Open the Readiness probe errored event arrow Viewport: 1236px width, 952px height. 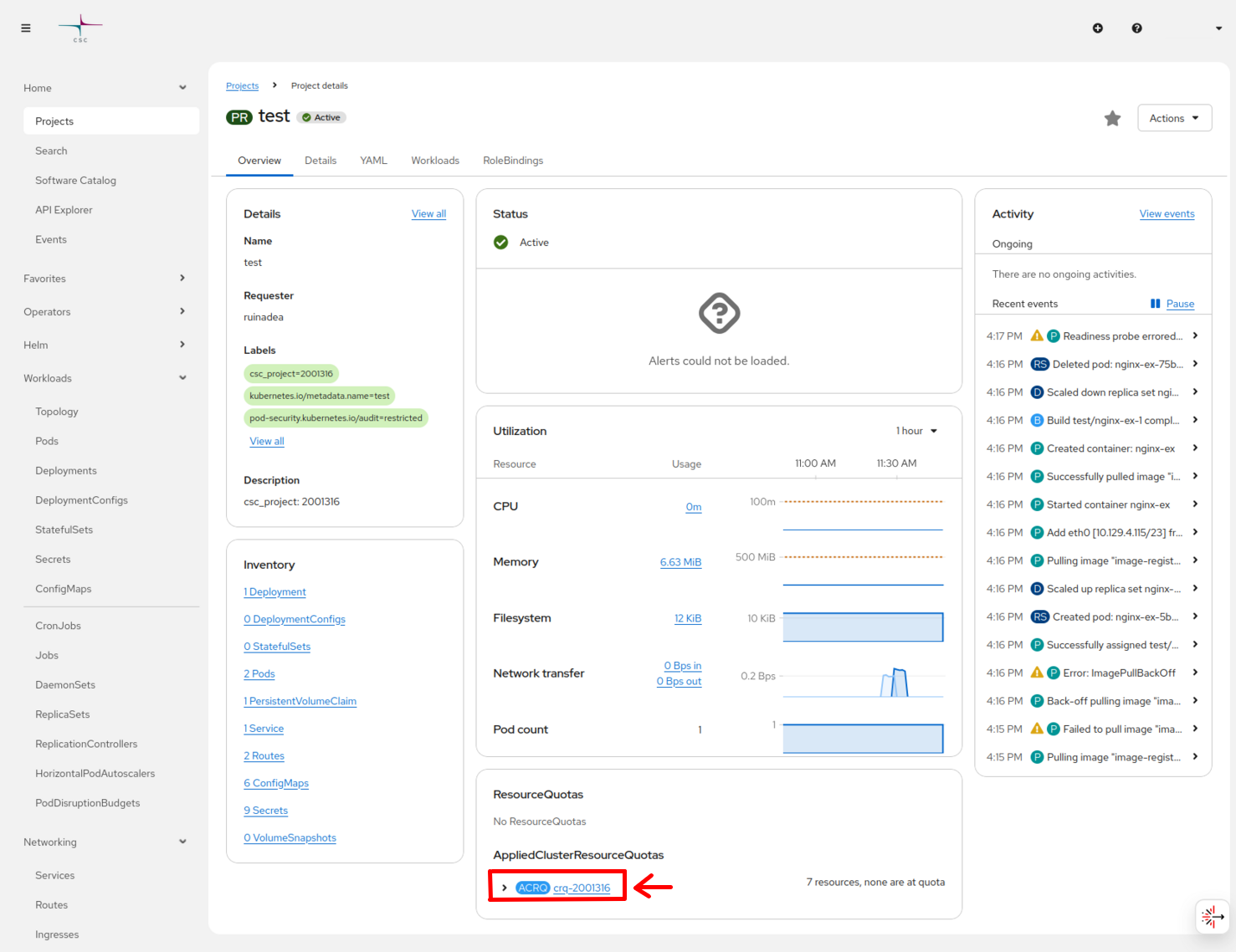[1195, 336]
